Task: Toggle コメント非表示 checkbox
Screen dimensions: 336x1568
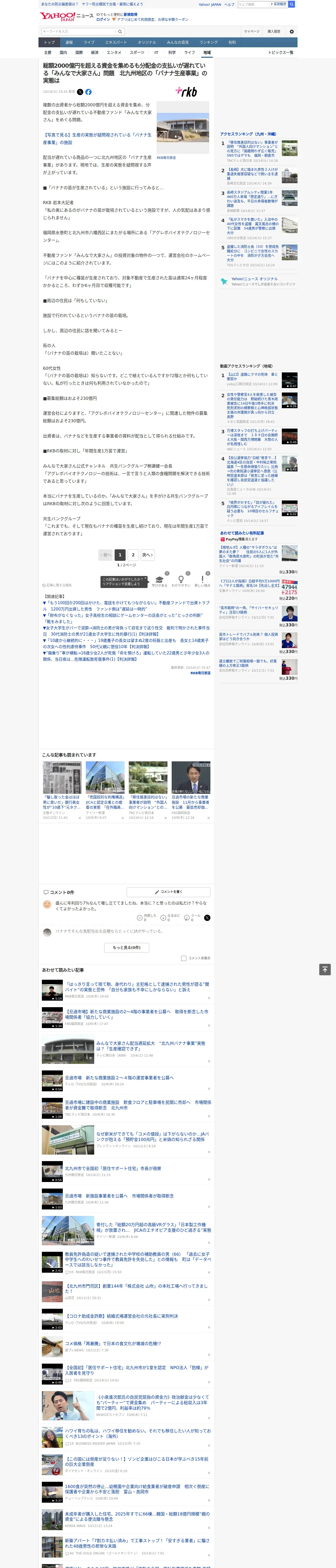Action: tap(183, 958)
